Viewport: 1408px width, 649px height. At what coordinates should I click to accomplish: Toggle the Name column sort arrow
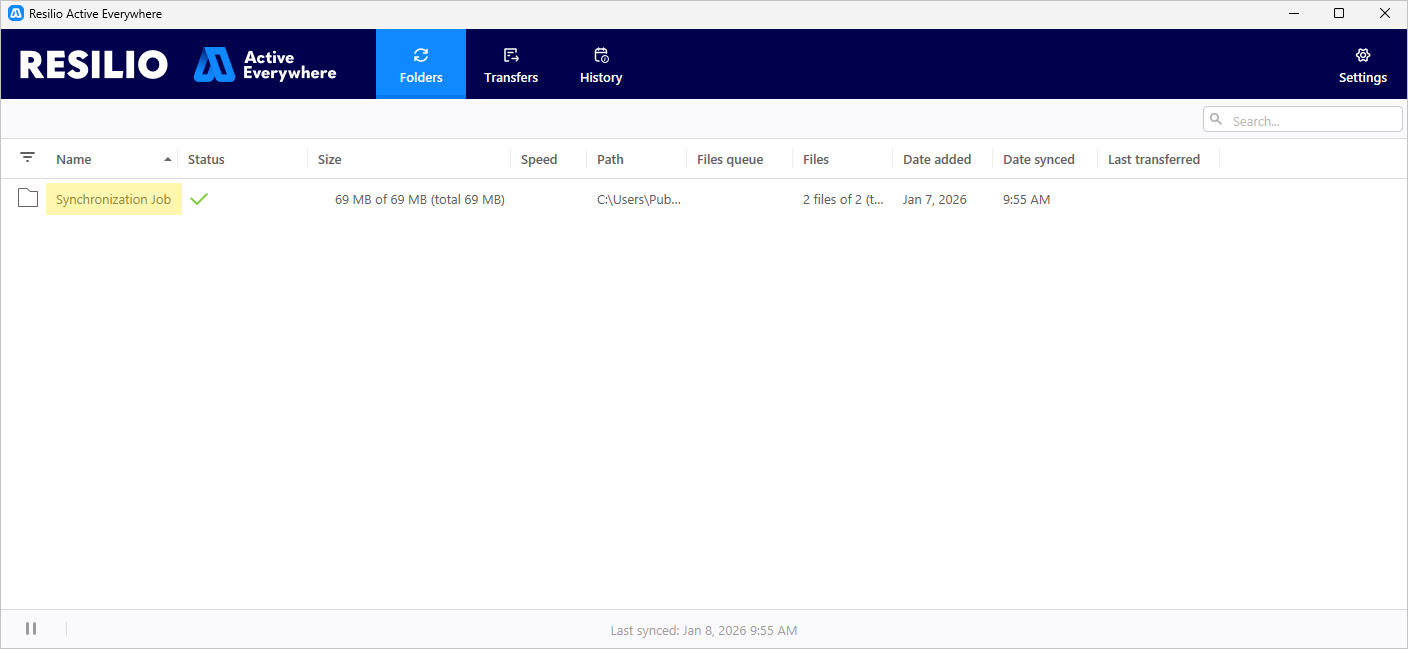click(167, 160)
